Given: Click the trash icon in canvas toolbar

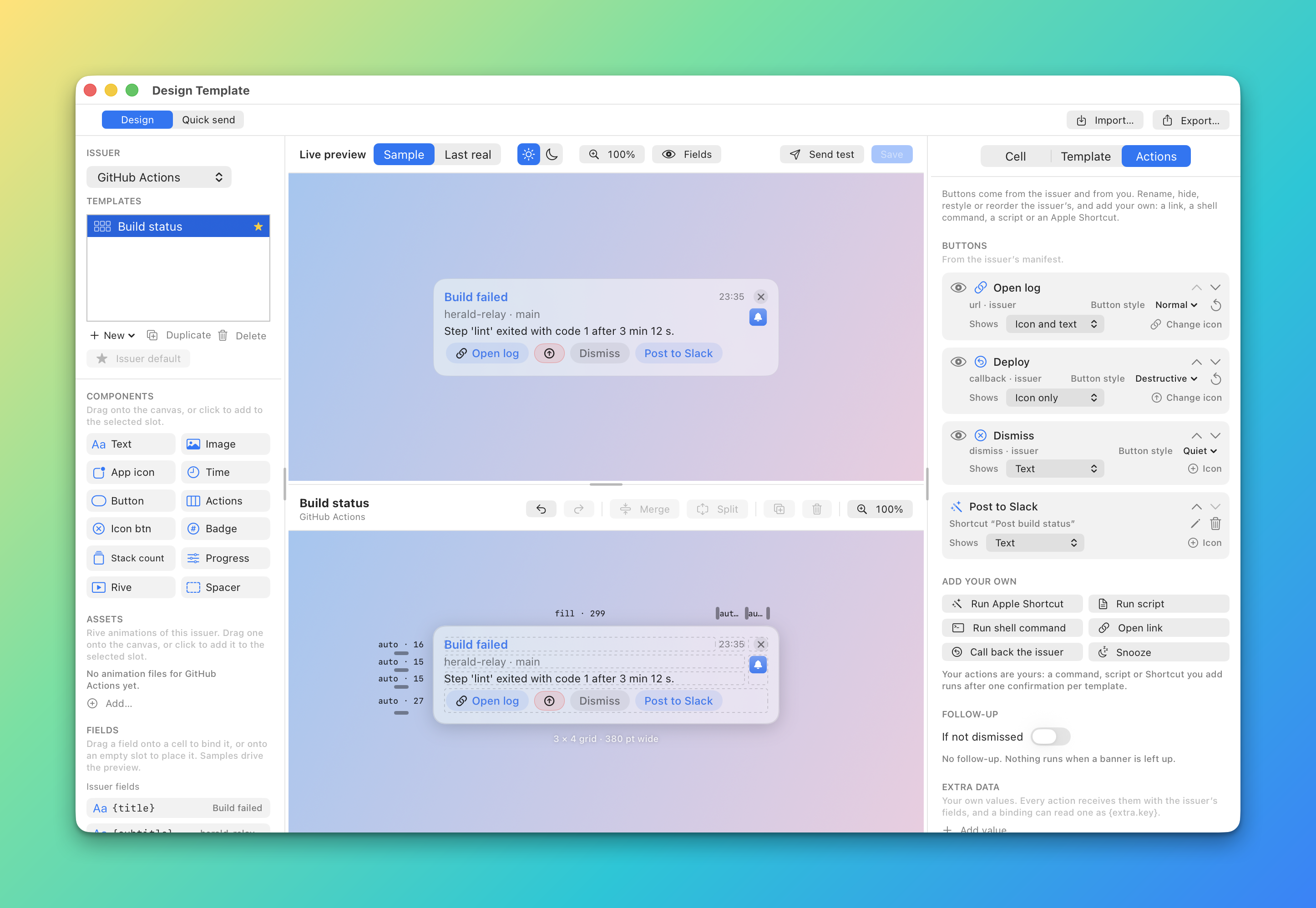Looking at the screenshot, I should click(x=816, y=509).
